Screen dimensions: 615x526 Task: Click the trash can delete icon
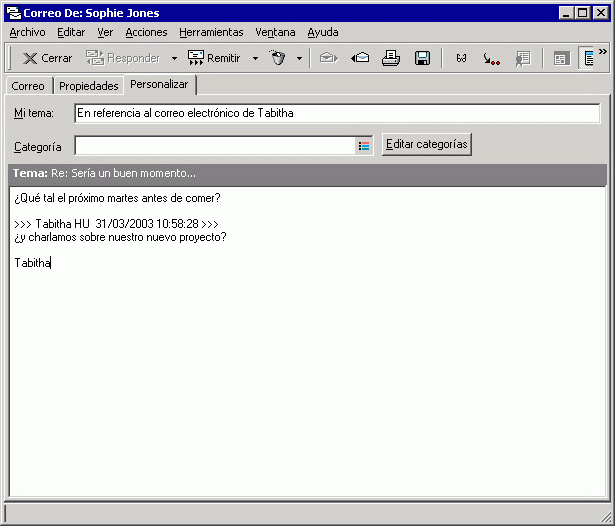[x=278, y=58]
